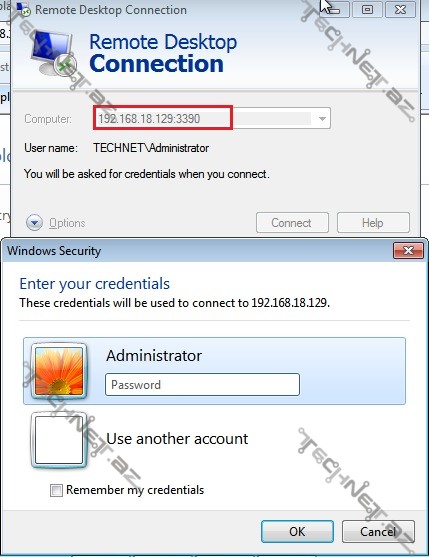Focus the Password input field

click(202, 384)
